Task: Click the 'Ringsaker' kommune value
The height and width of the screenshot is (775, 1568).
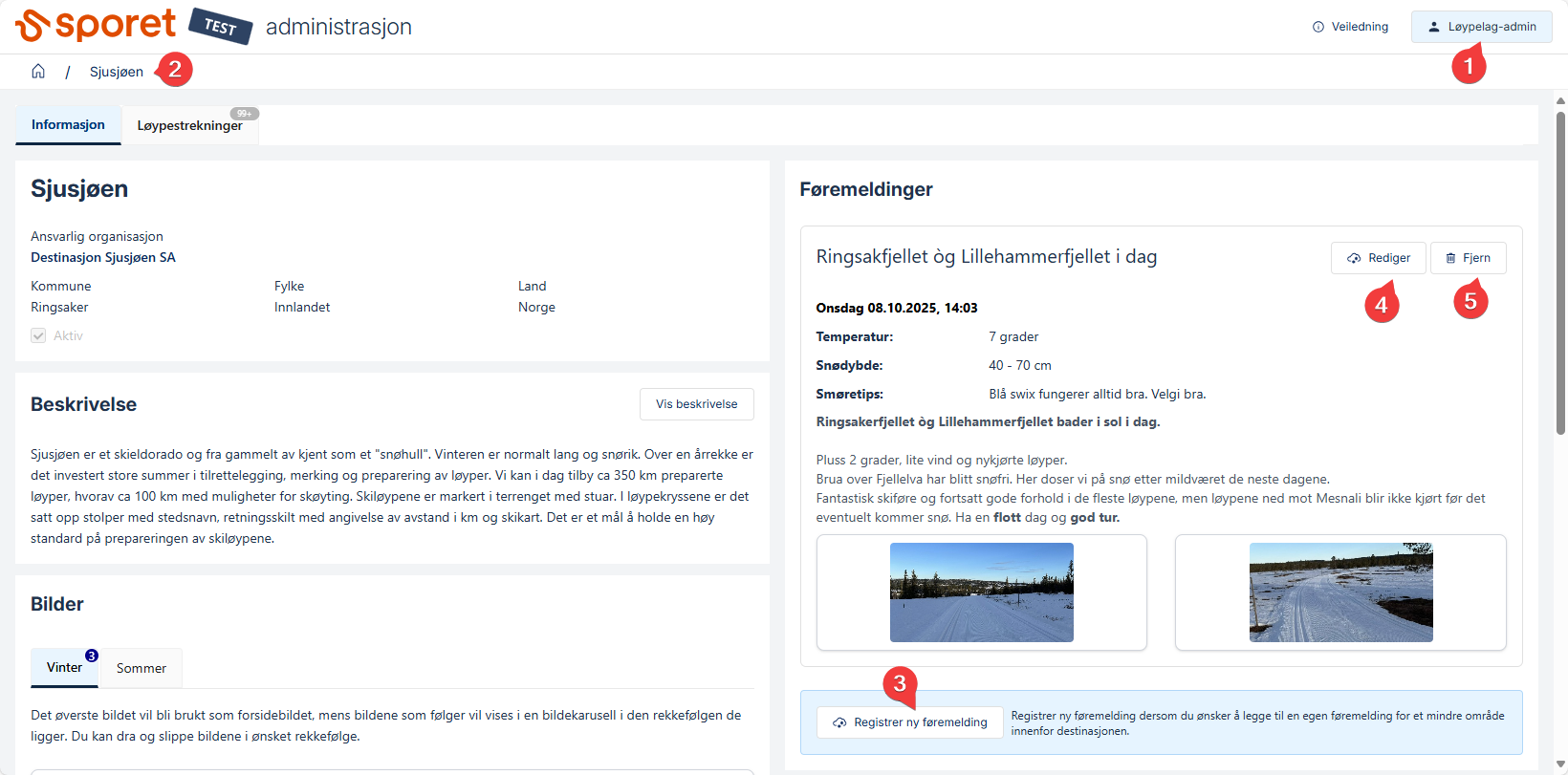Action: tap(59, 307)
